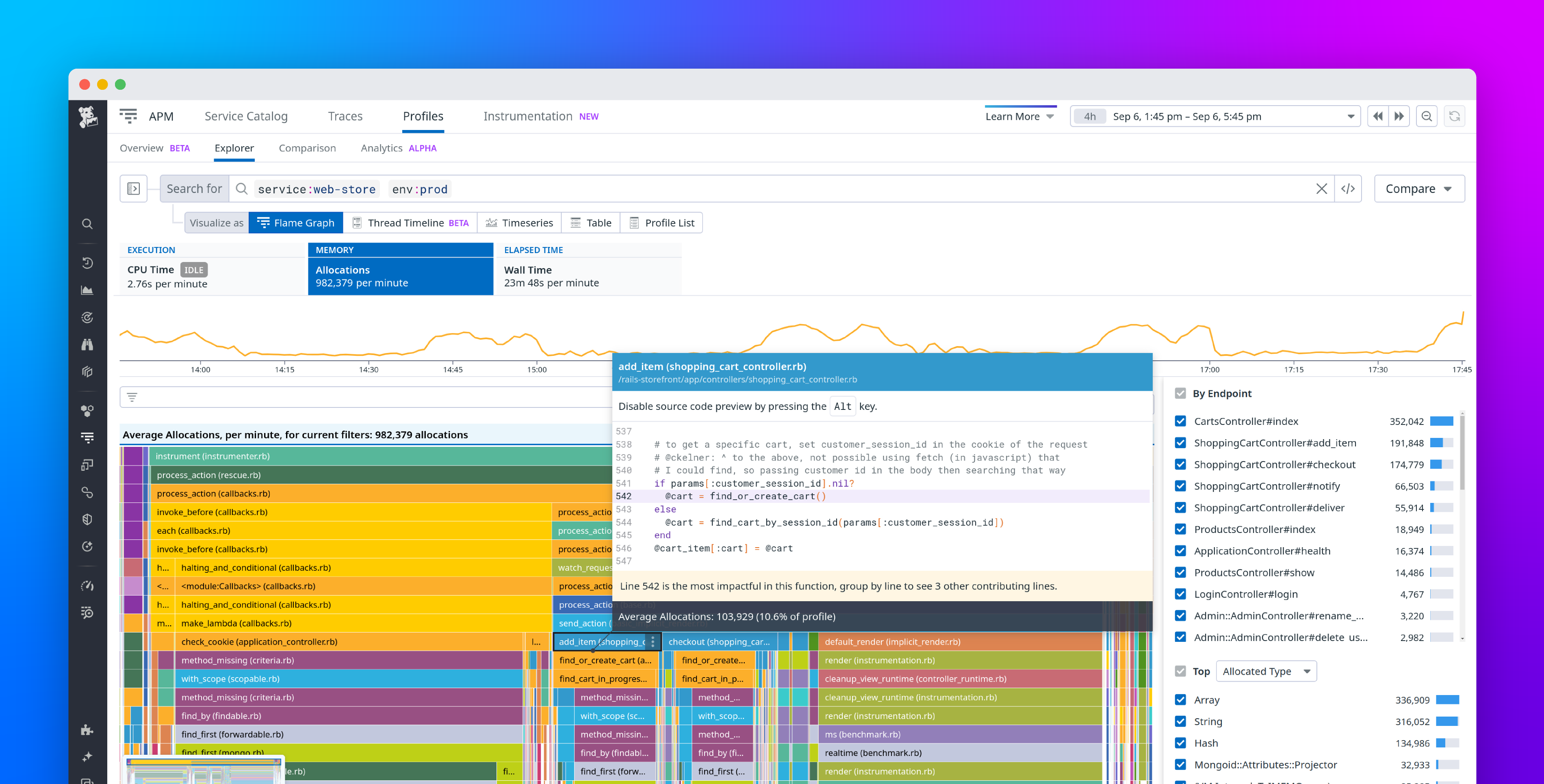The width and height of the screenshot is (1544, 784).
Task: Open the filter icon above the flame graph
Action: coord(132,397)
